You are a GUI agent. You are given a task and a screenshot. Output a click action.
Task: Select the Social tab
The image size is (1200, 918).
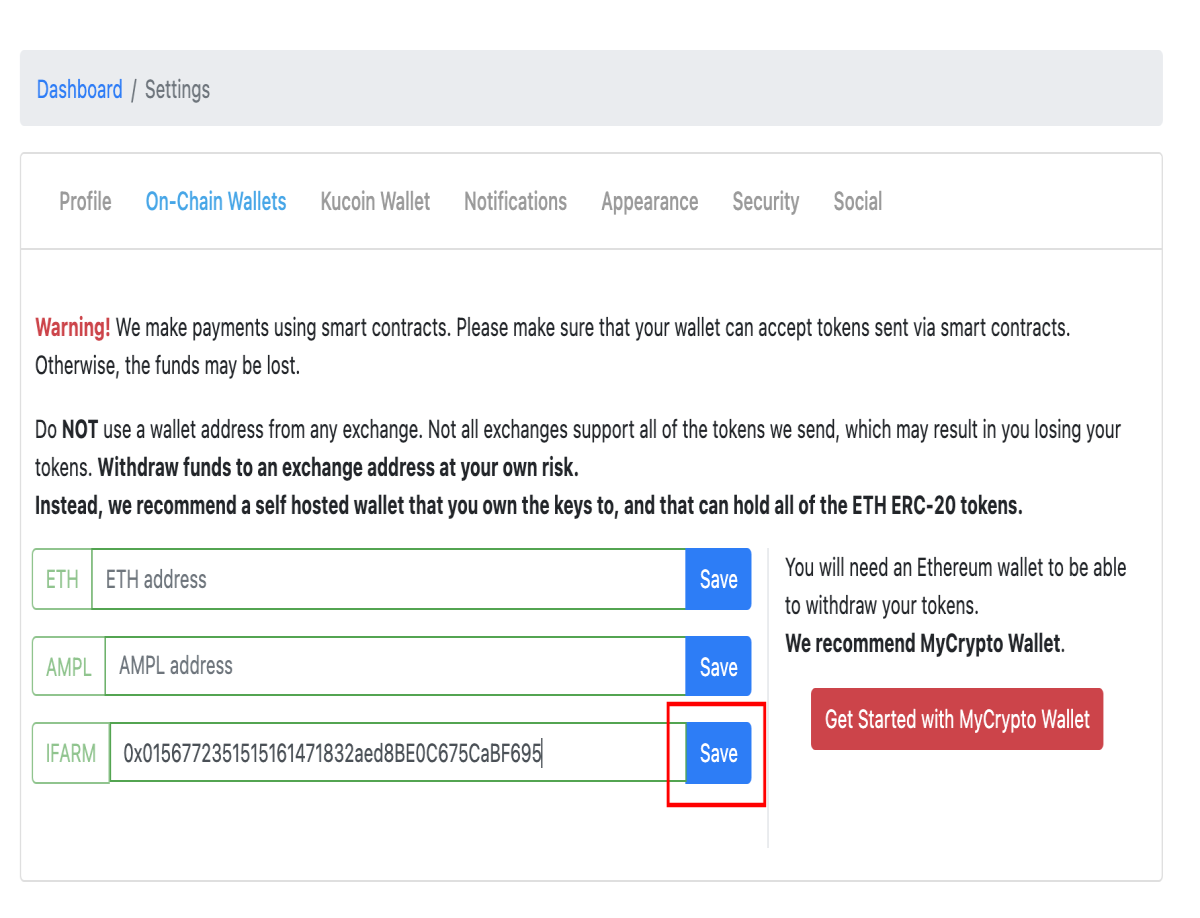point(857,201)
